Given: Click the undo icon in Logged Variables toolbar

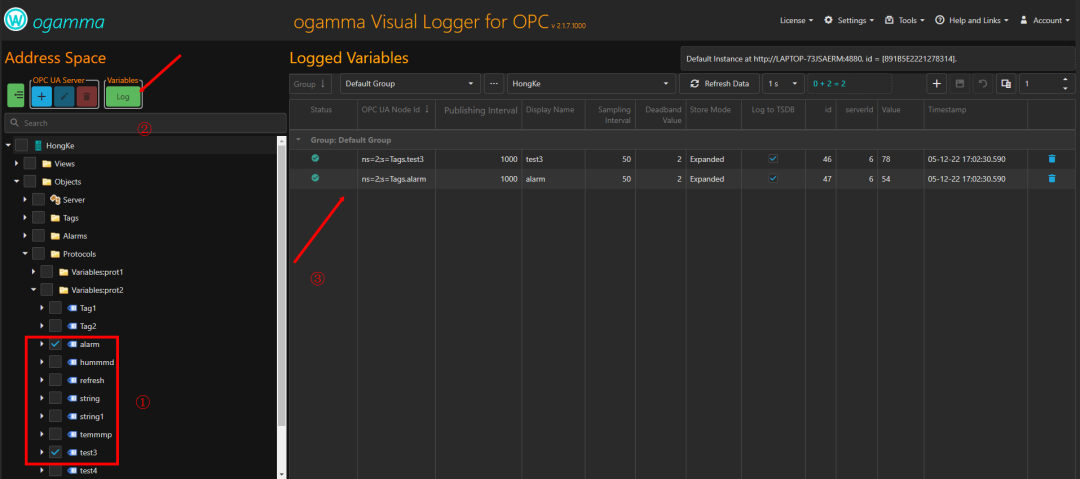Looking at the screenshot, I should pyautogui.click(x=983, y=83).
